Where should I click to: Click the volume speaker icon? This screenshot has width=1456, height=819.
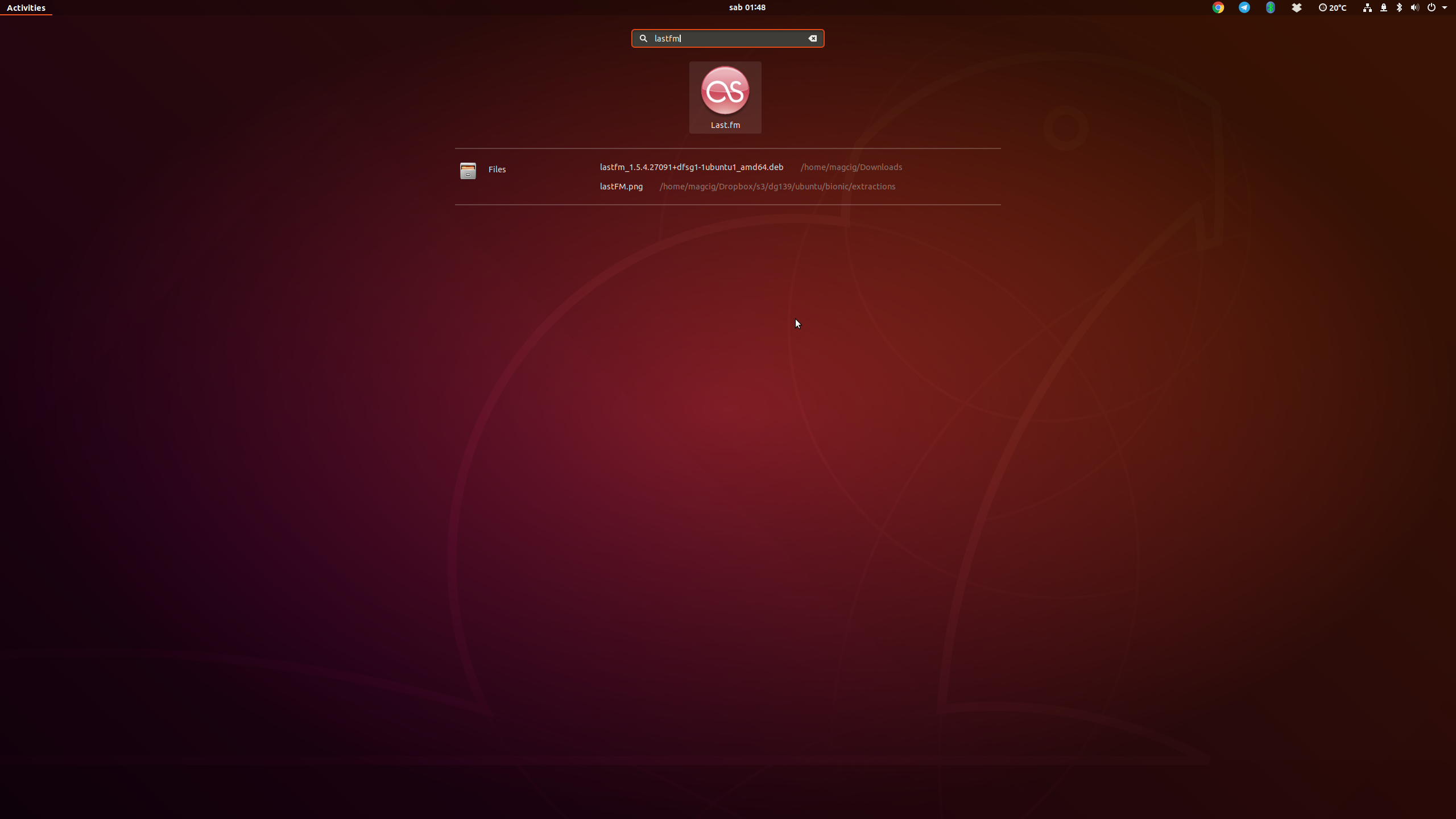[1414, 7]
